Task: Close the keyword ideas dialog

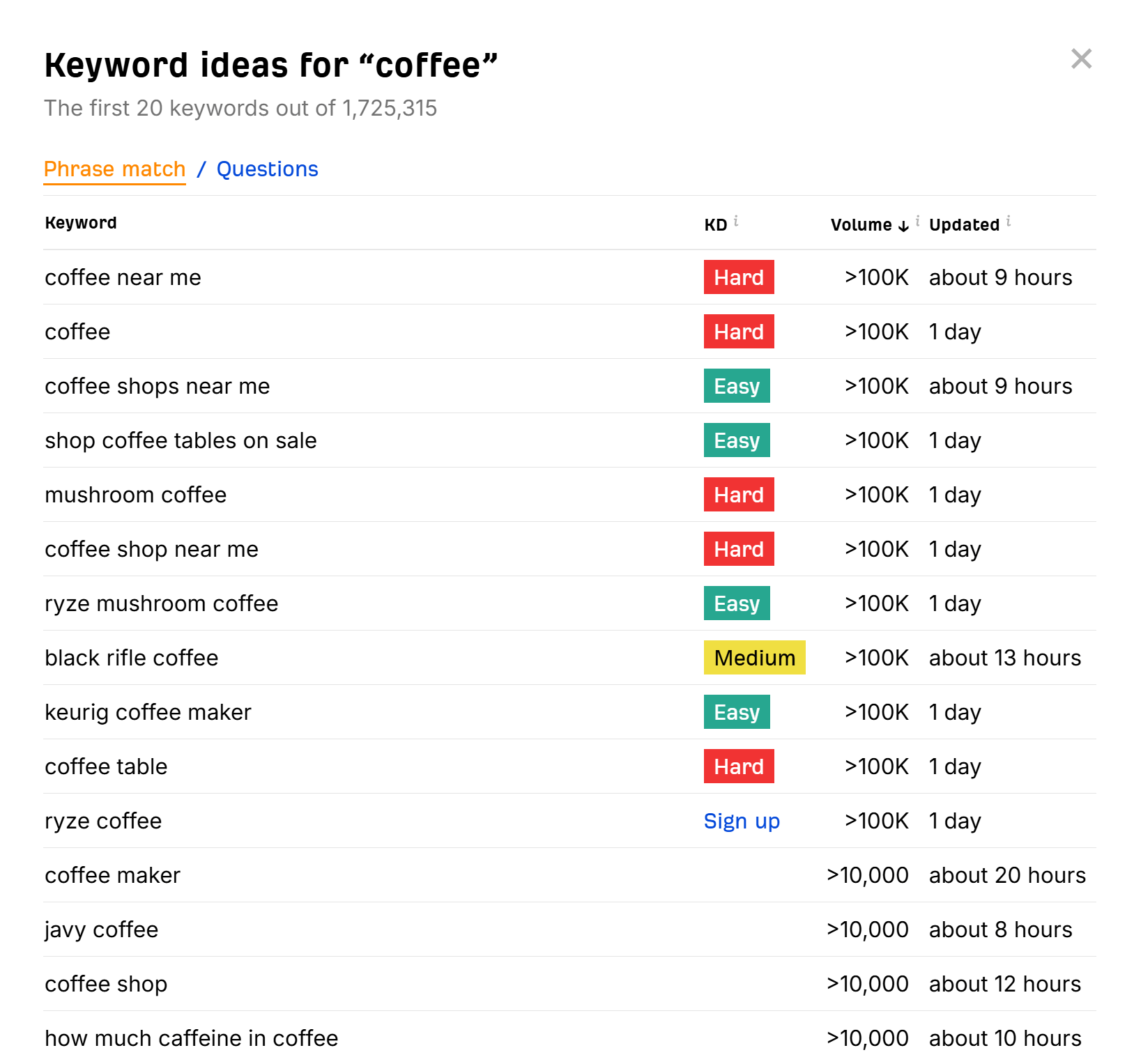Action: pos(1081,59)
